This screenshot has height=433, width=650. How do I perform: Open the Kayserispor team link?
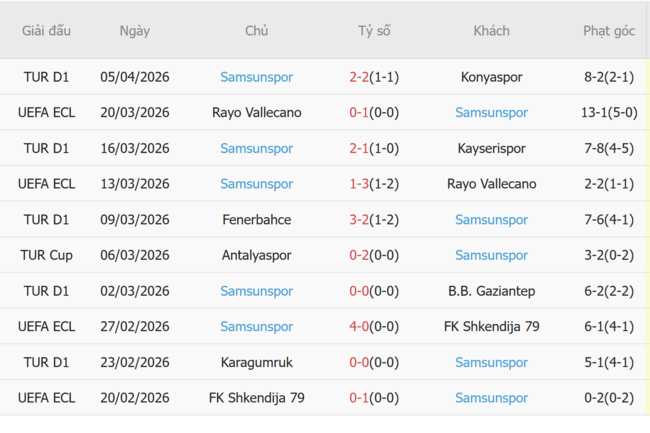click(x=491, y=149)
